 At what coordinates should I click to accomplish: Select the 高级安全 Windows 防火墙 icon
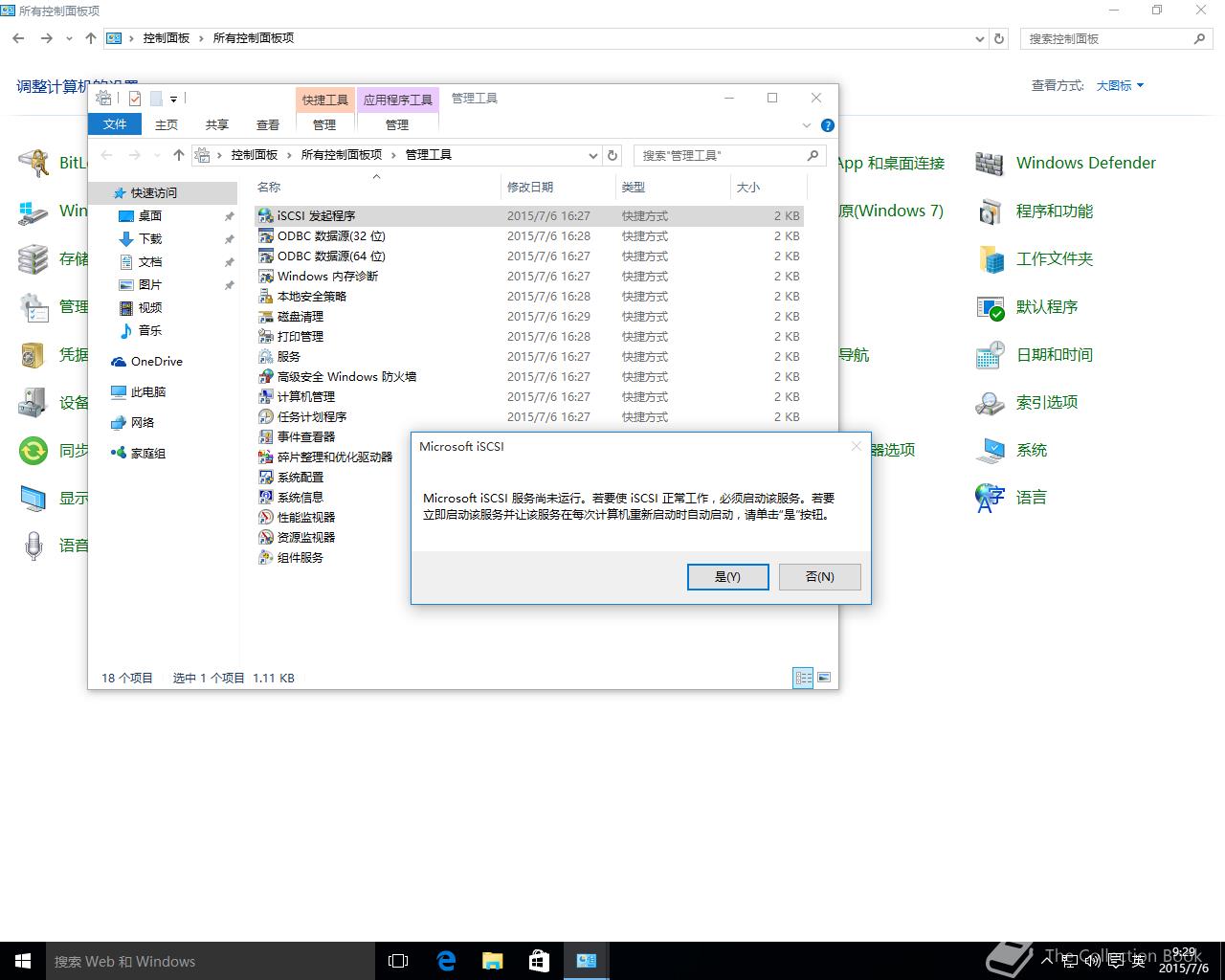pos(266,377)
